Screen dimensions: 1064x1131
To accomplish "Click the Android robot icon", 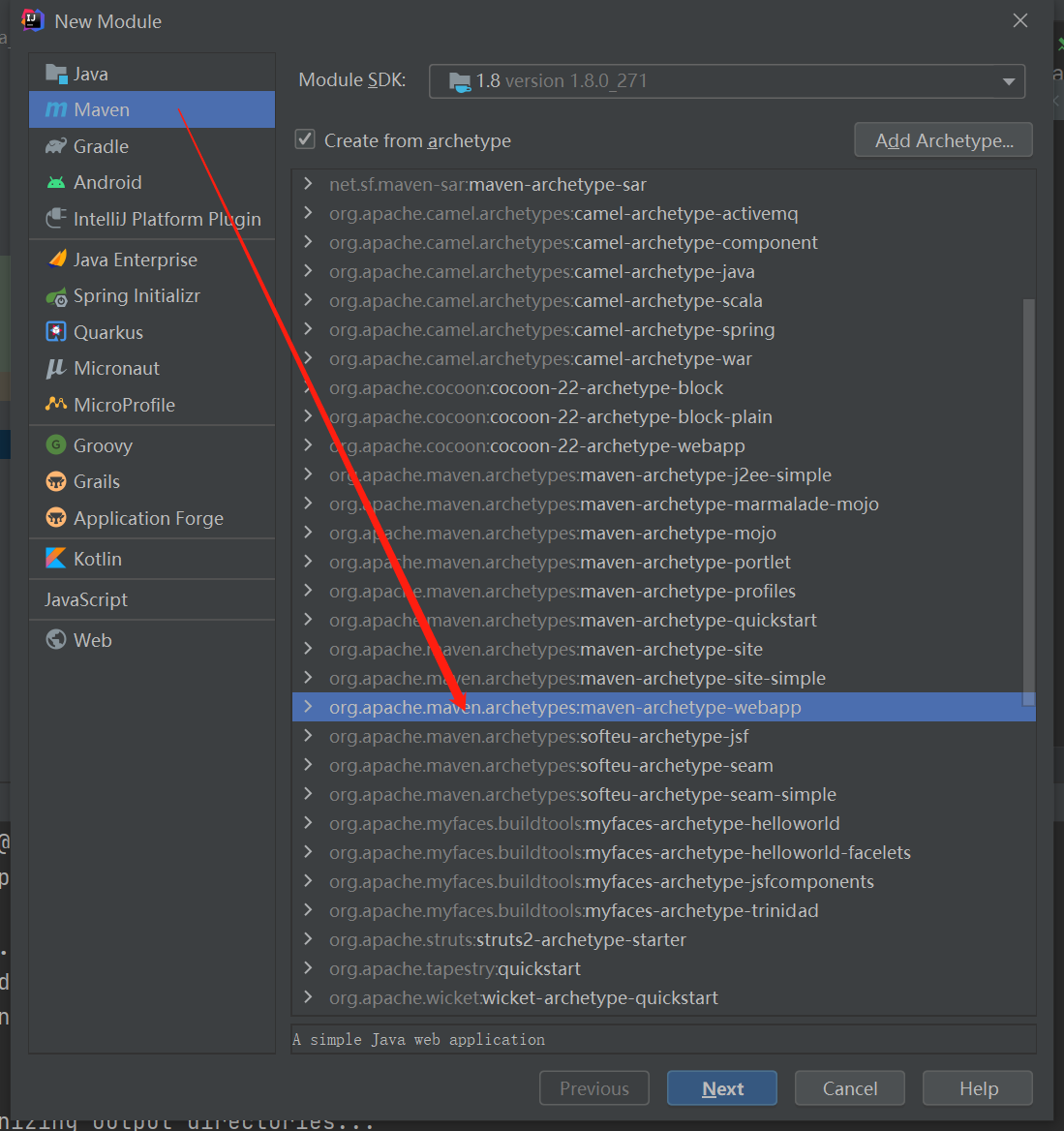I will (55, 182).
